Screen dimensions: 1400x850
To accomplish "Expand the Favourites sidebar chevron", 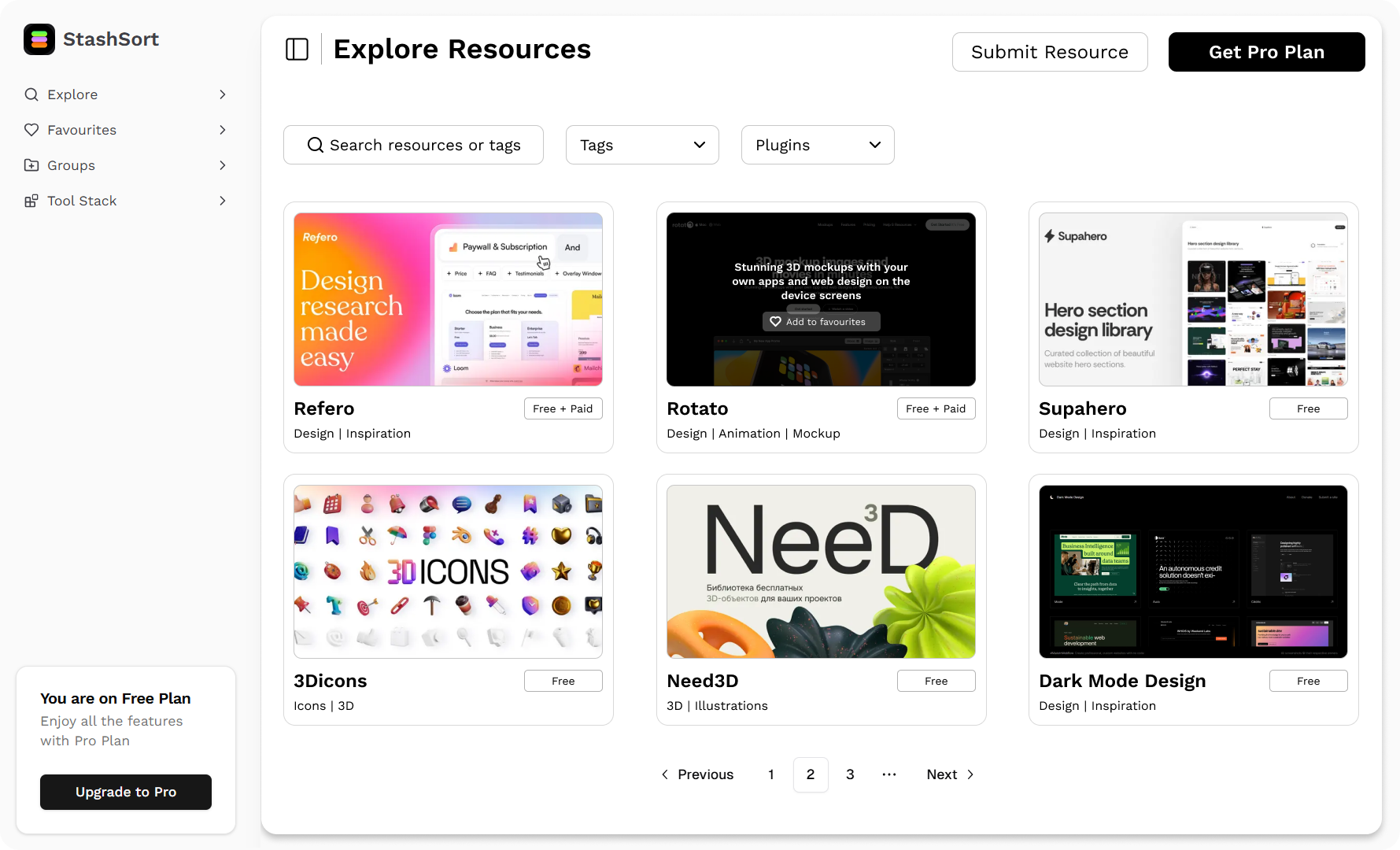I will [223, 130].
